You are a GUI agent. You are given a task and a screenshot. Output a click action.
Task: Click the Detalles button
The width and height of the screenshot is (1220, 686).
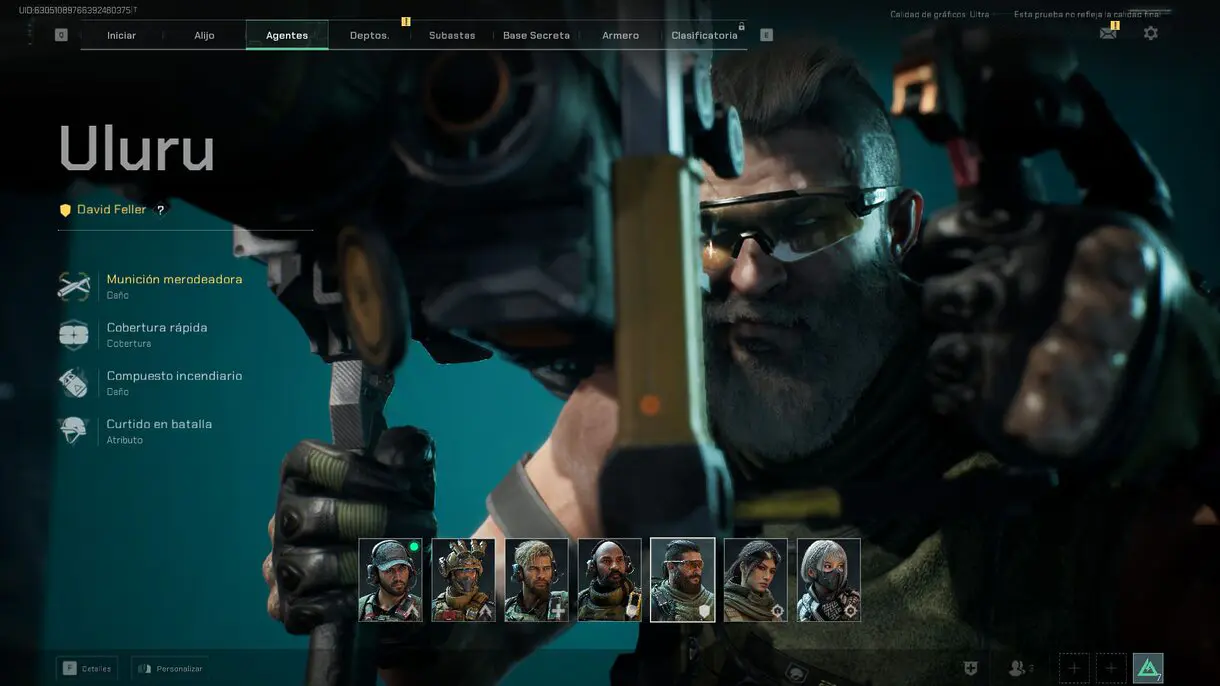tap(87, 668)
